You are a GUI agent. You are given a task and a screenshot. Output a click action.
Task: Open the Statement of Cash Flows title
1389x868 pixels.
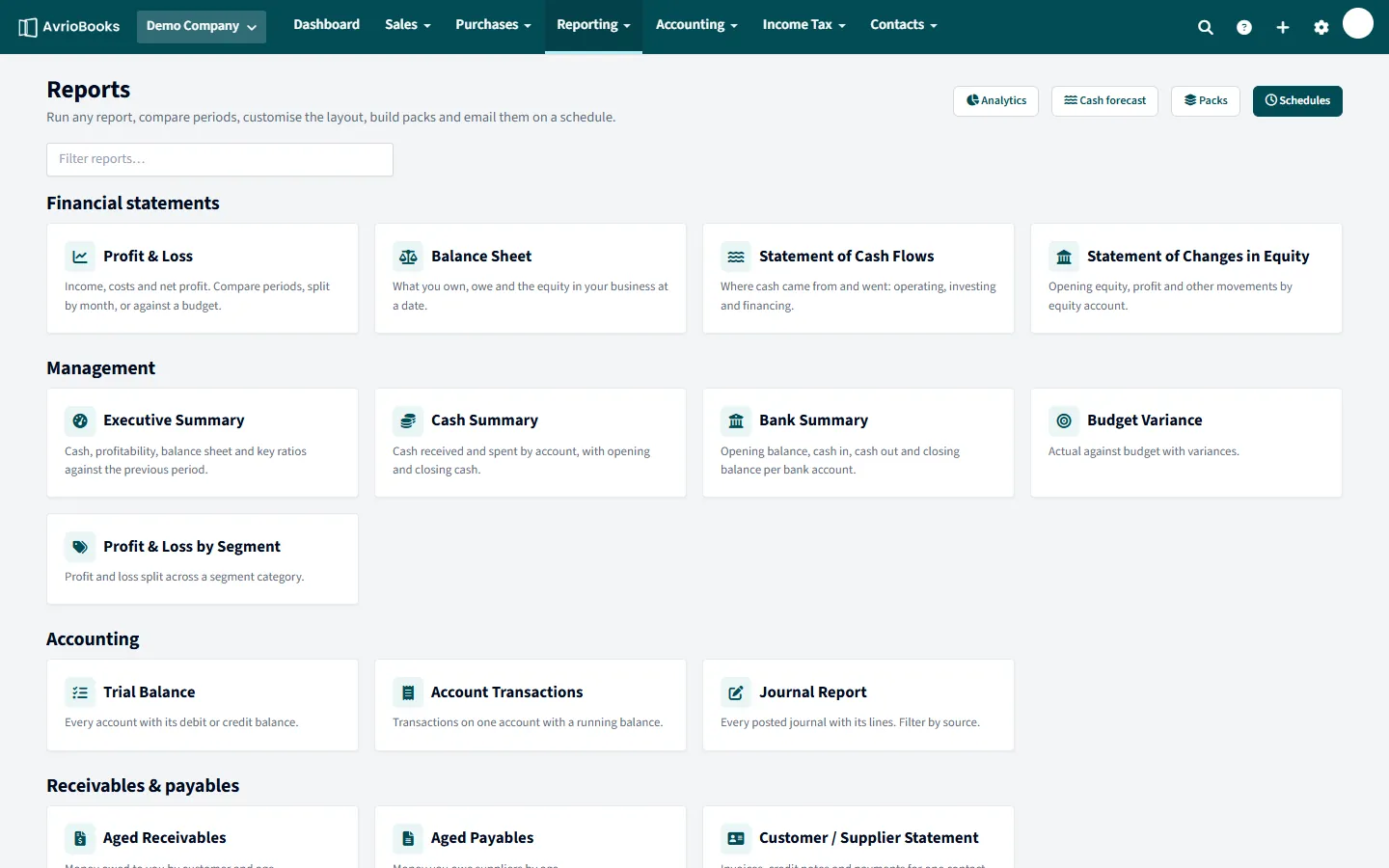847,257
